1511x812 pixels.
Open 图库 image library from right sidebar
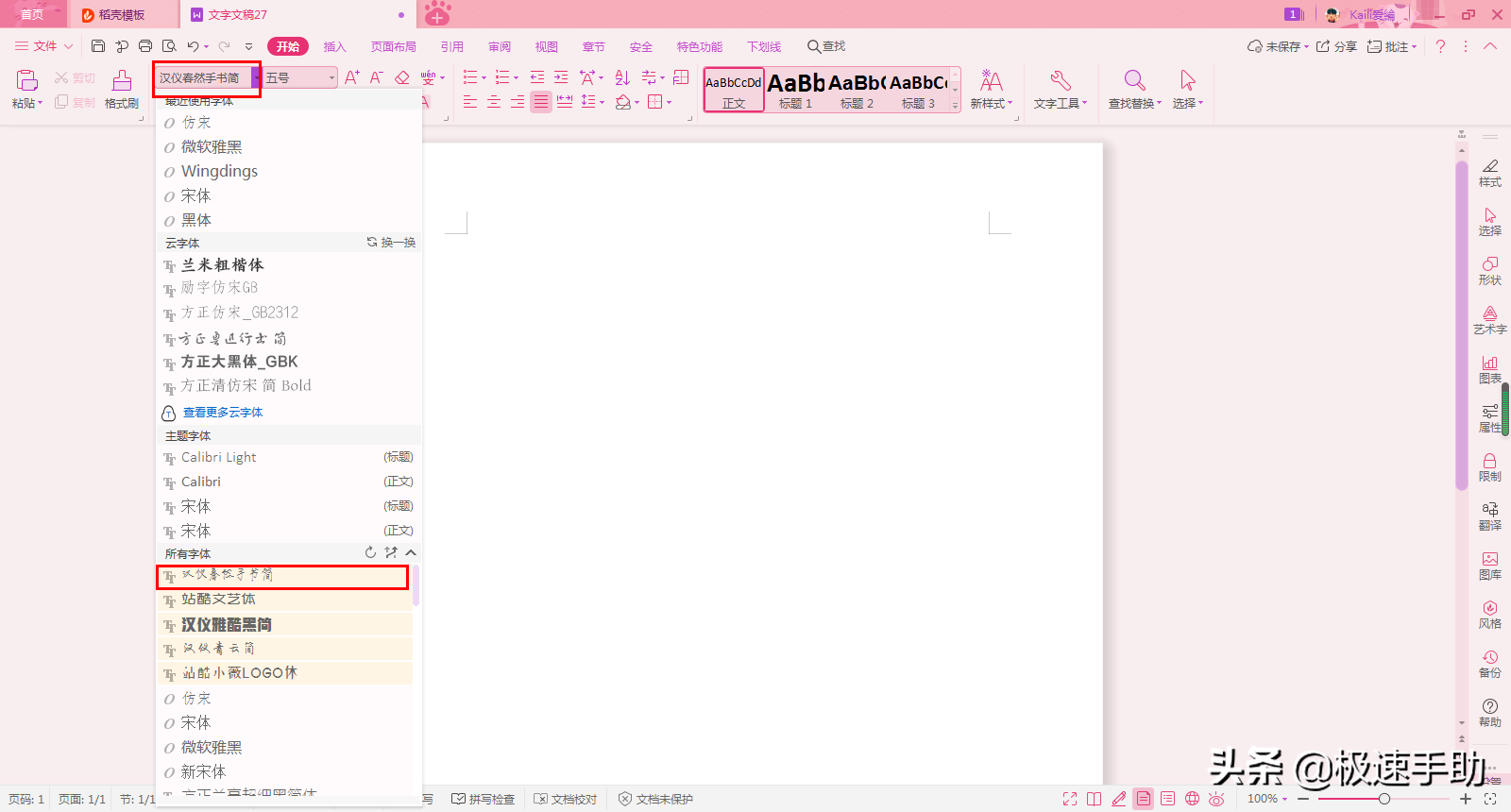pyautogui.click(x=1490, y=566)
